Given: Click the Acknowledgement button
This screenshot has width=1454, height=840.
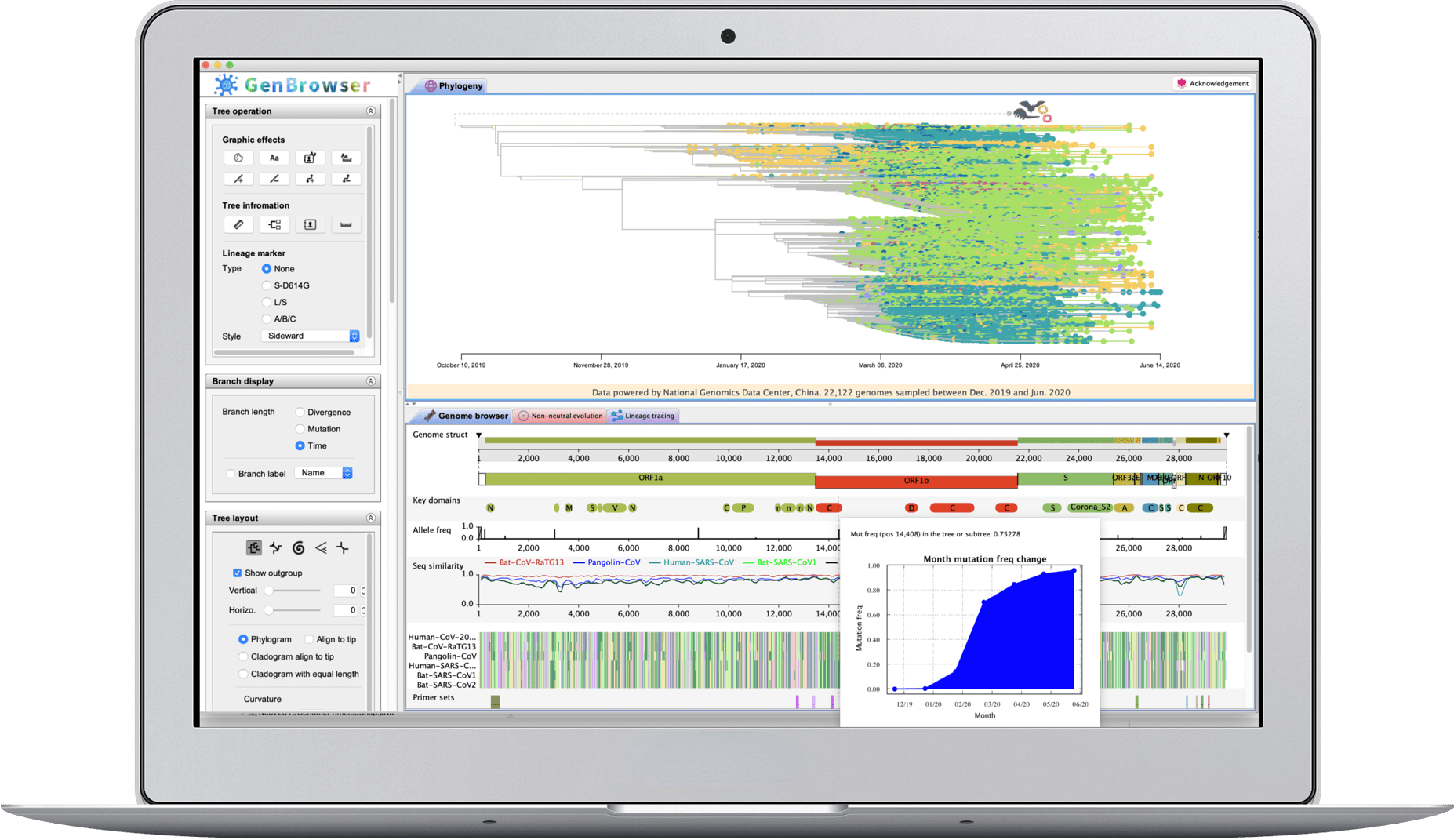Looking at the screenshot, I should 1212,83.
